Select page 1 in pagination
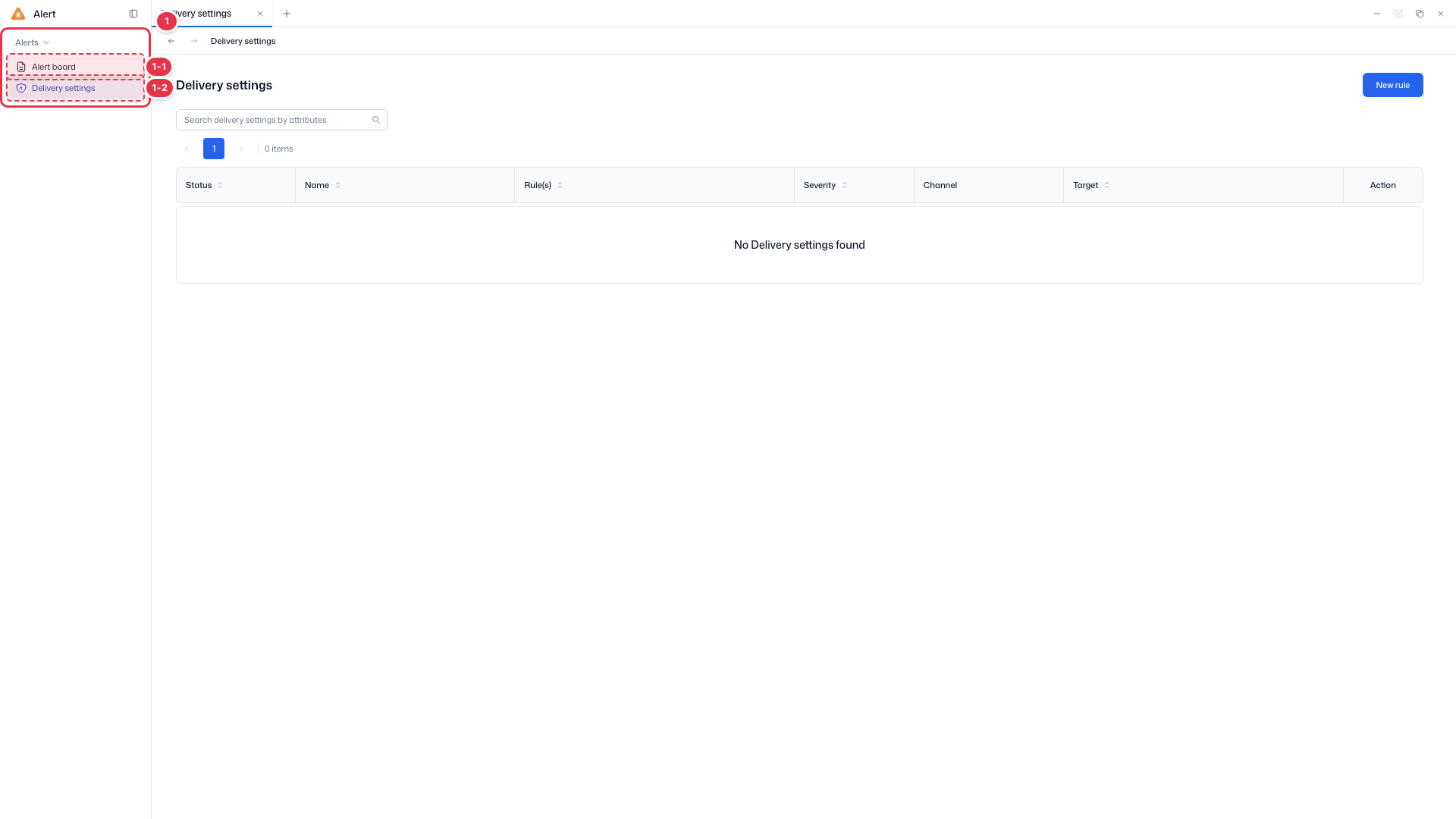This screenshot has width=1456, height=819. click(214, 149)
